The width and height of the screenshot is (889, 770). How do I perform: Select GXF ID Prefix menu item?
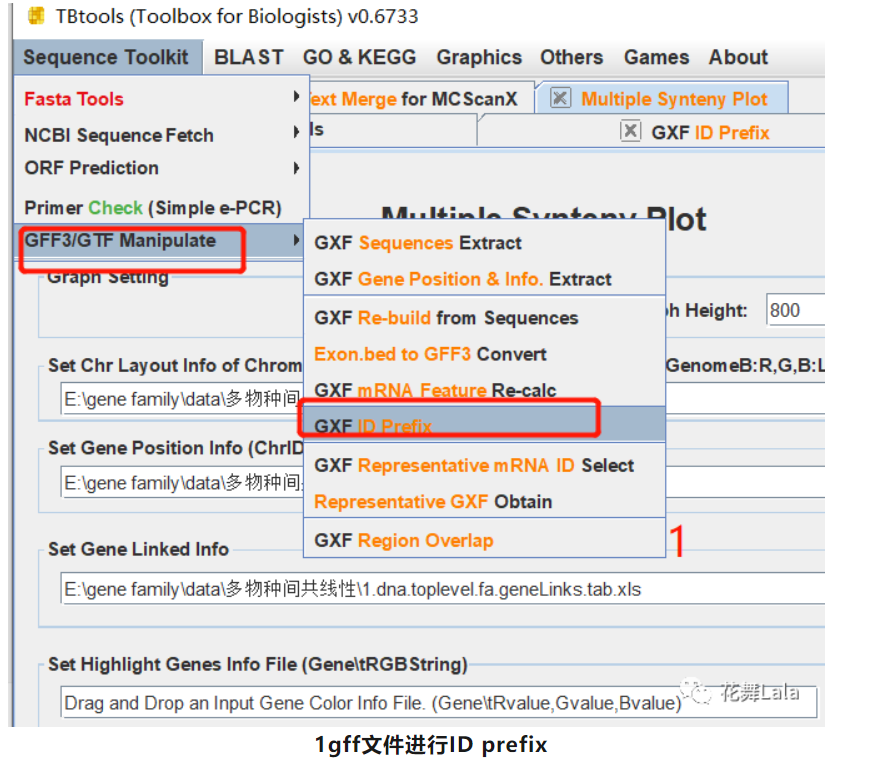point(484,424)
